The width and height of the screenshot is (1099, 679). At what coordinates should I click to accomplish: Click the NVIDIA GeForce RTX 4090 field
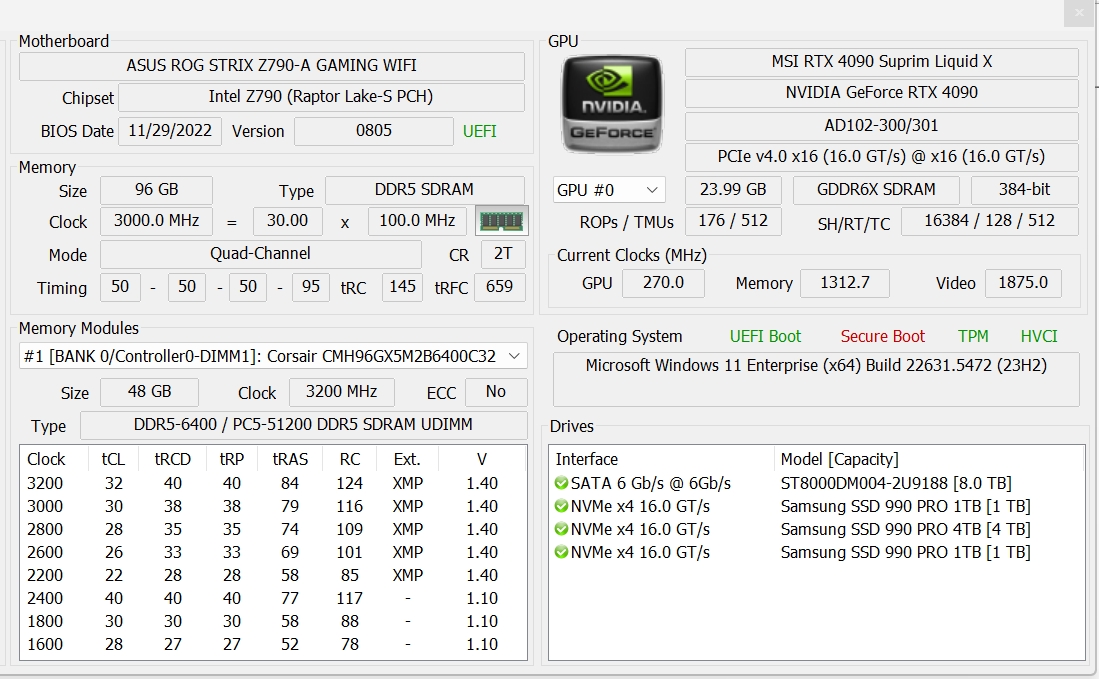pos(882,93)
